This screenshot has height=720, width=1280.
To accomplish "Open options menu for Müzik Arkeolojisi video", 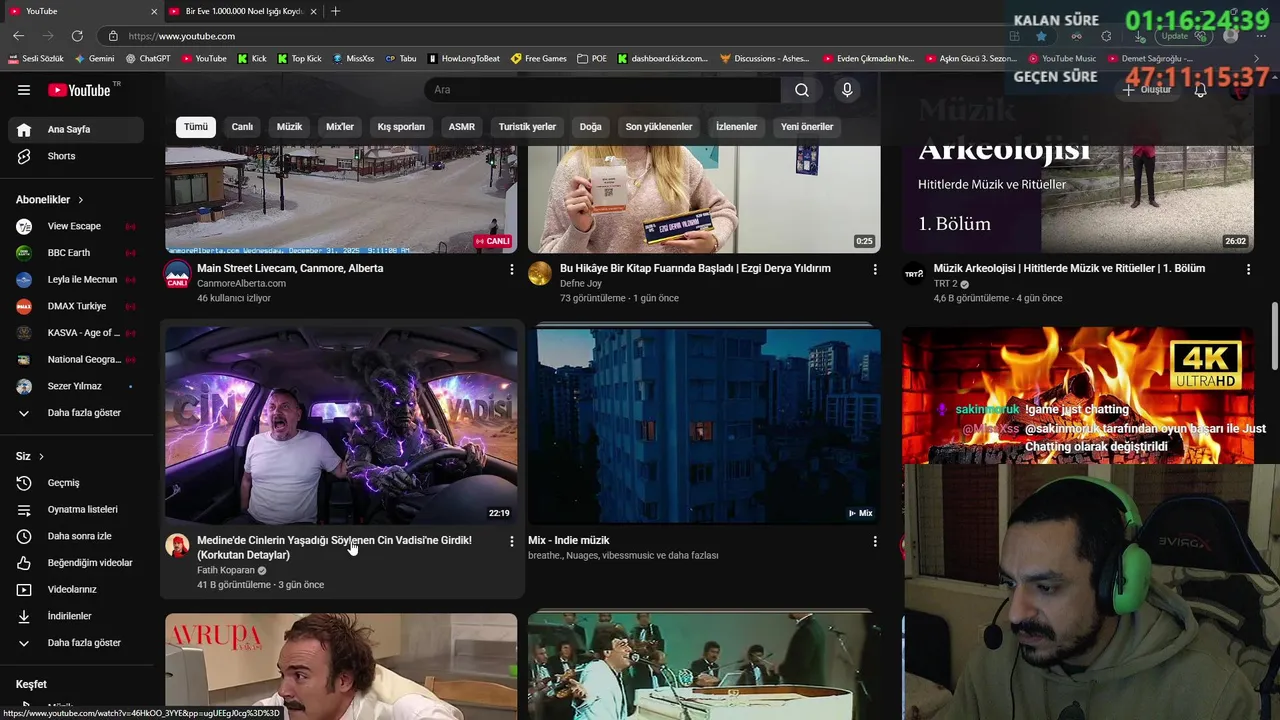I will 1248,269.
